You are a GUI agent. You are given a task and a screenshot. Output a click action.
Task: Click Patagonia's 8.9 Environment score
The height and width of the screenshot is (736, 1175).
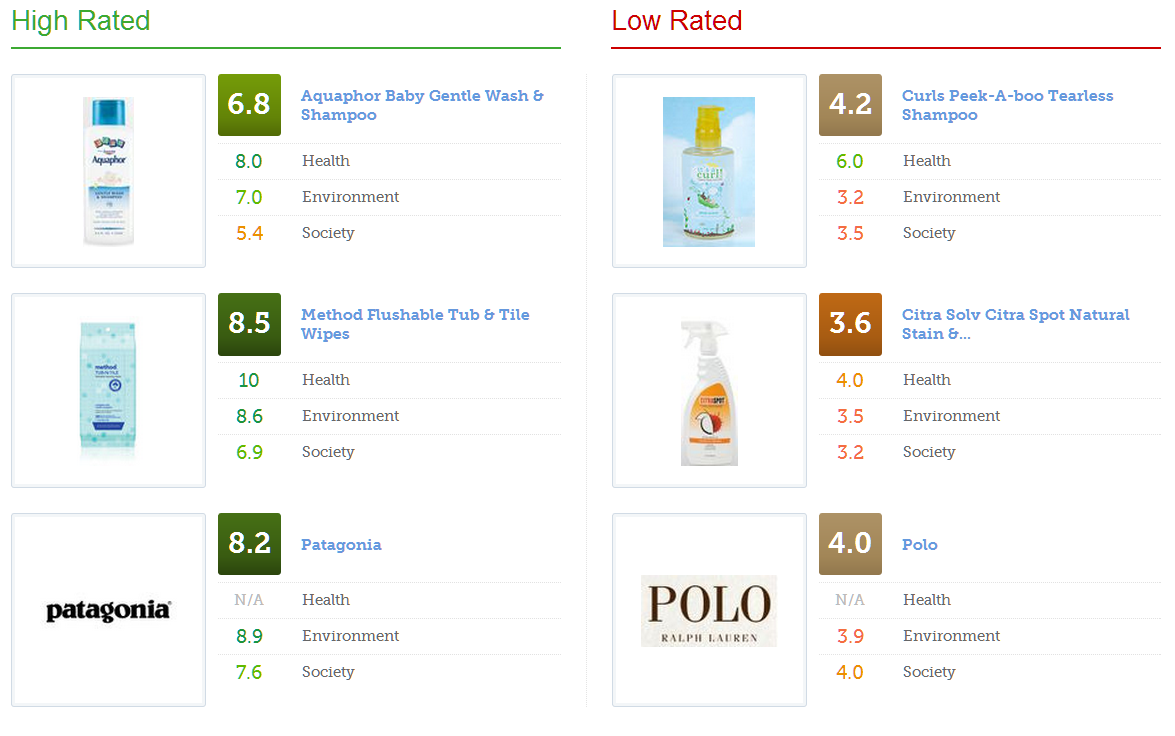click(x=250, y=636)
